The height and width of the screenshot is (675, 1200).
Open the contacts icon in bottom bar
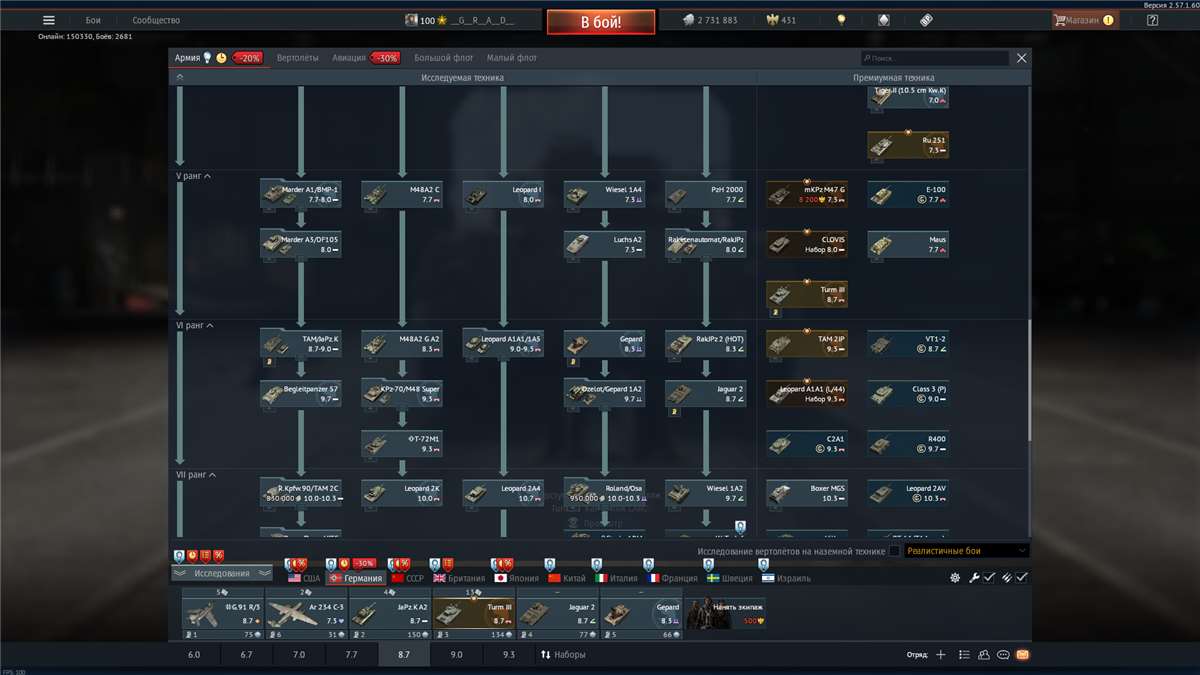(984, 655)
